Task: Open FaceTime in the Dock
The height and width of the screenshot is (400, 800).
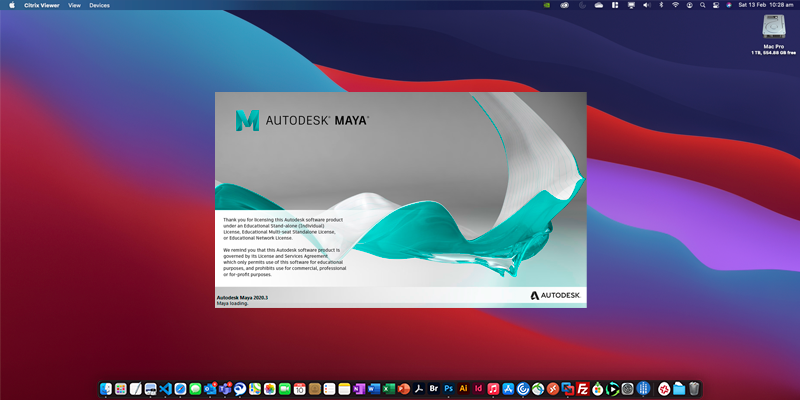Action: pos(285,389)
